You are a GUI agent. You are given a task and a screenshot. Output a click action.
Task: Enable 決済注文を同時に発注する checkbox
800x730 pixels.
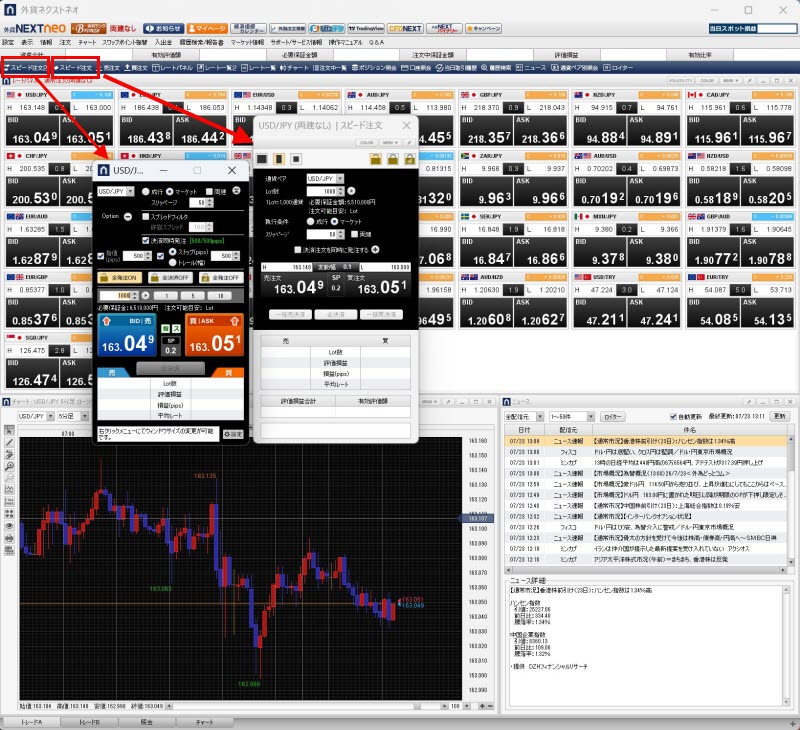tap(298, 250)
